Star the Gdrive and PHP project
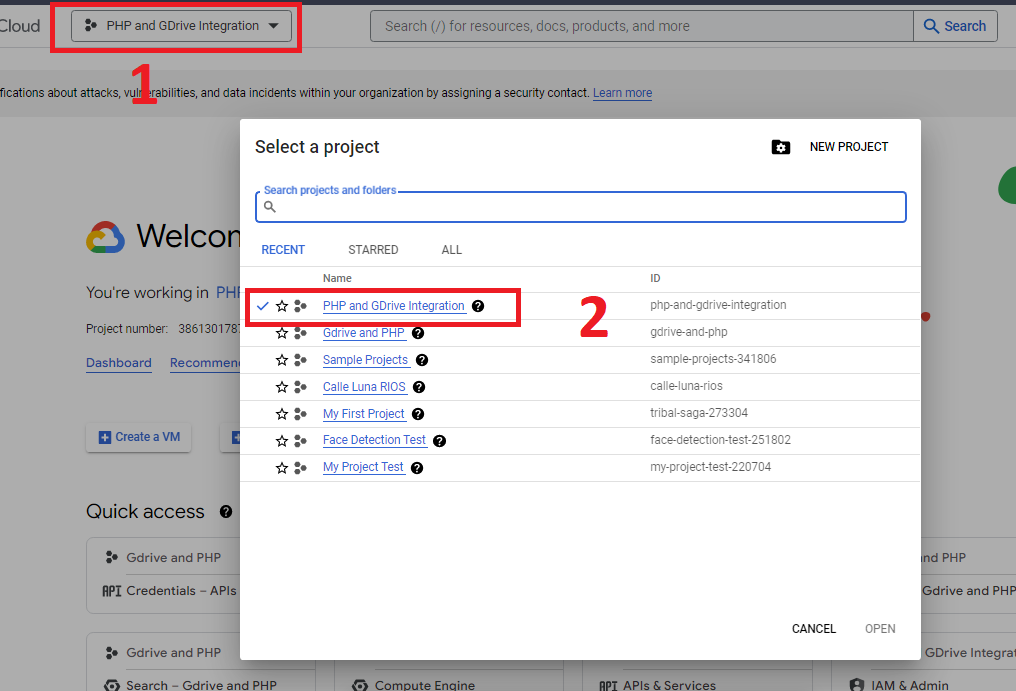The width and height of the screenshot is (1016, 691). tap(282, 333)
